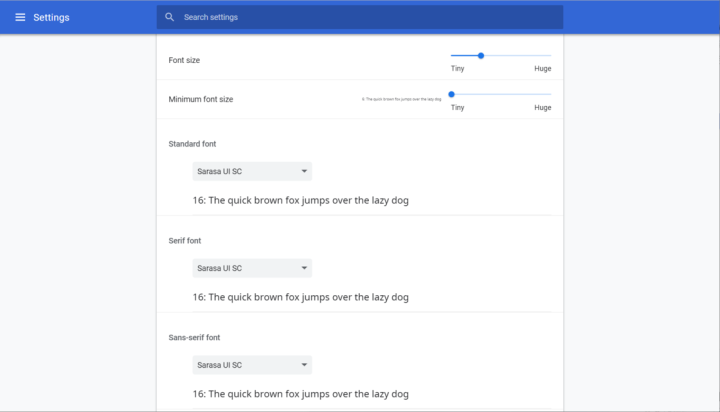Click the Serif font preview sentence
Viewport: 720px width, 412px height.
301,297
